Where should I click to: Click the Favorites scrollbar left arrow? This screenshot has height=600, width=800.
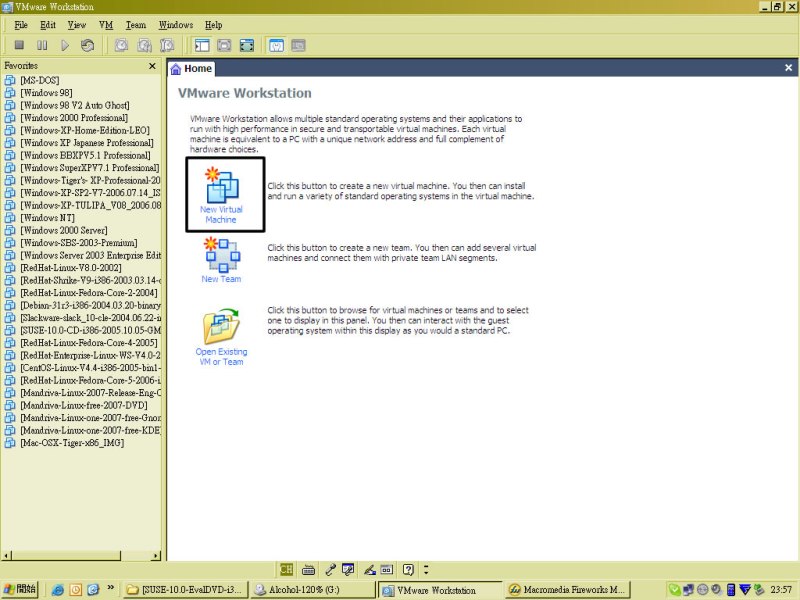click(6, 555)
